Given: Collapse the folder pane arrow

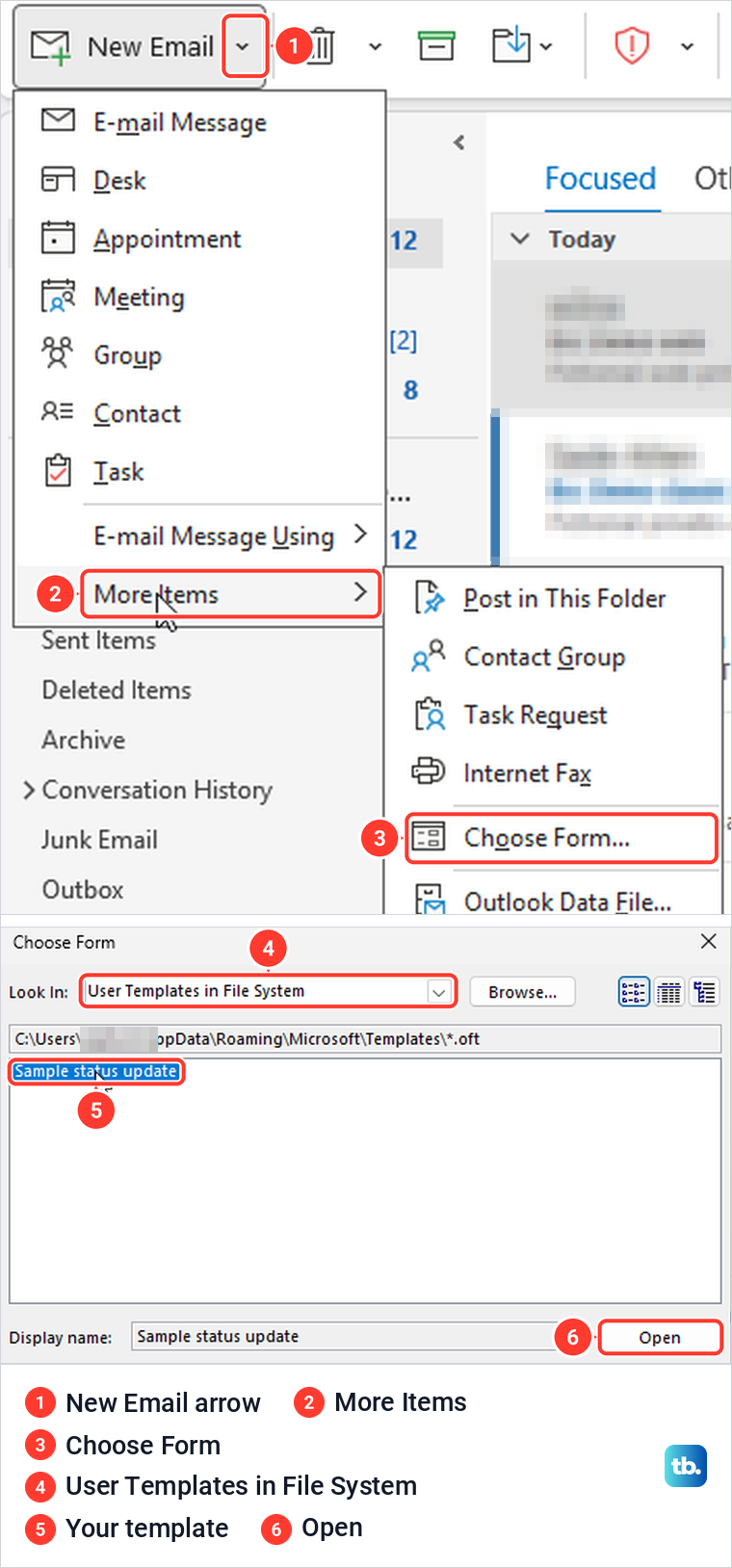Looking at the screenshot, I should coord(459,143).
